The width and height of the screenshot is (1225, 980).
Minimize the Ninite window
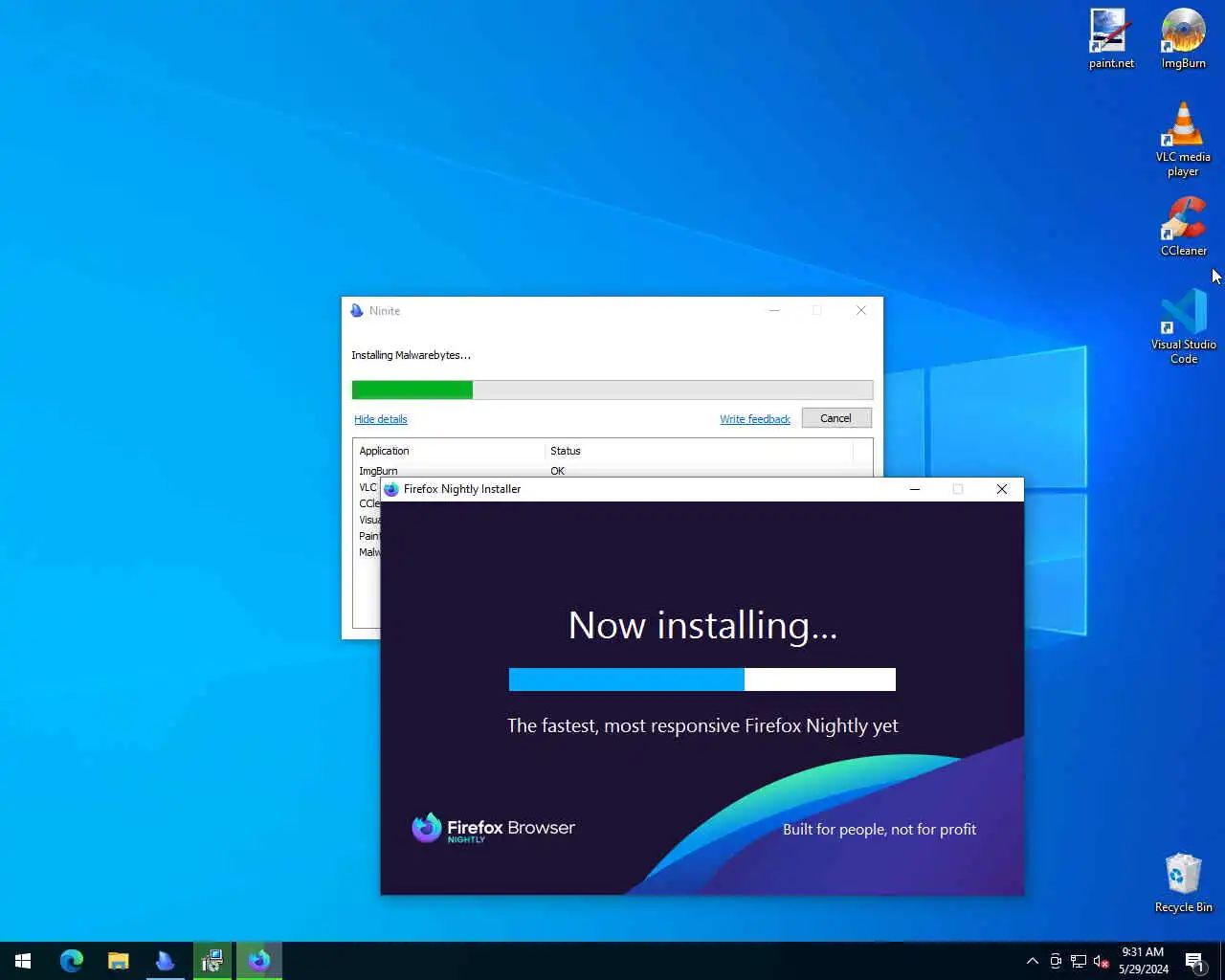pos(774,310)
